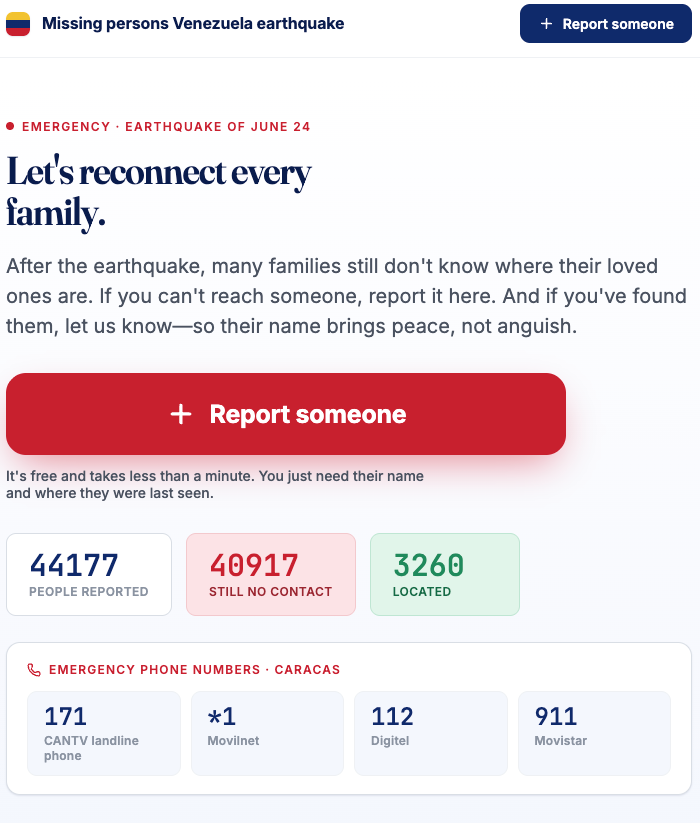The height and width of the screenshot is (823, 700).
Task: Select the 40917 Still No Contact card
Action: pyautogui.click(x=271, y=574)
